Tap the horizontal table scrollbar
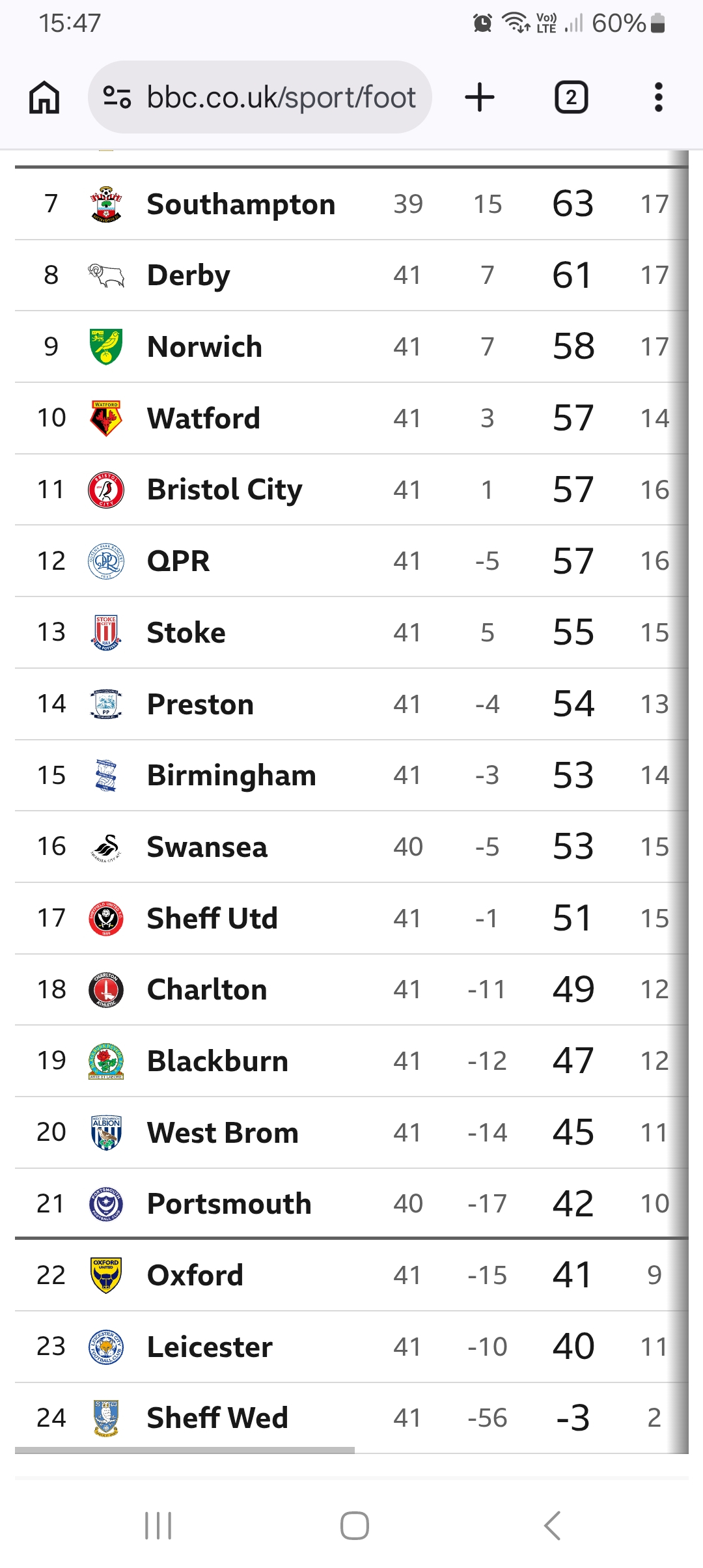The image size is (703, 1568). click(x=185, y=1450)
